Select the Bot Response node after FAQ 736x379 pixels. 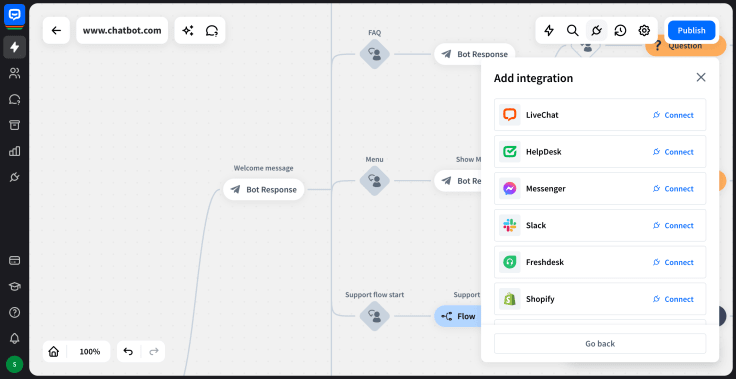[474, 54]
